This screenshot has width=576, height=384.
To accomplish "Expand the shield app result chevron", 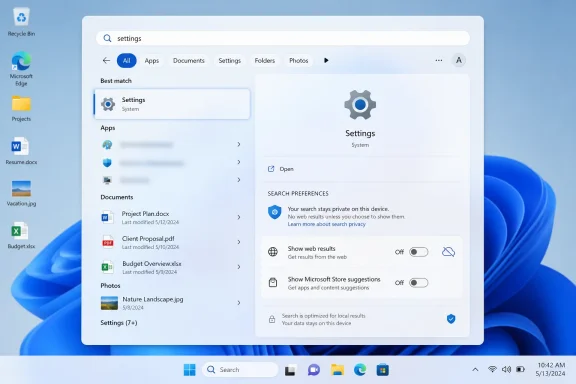I will (239, 162).
